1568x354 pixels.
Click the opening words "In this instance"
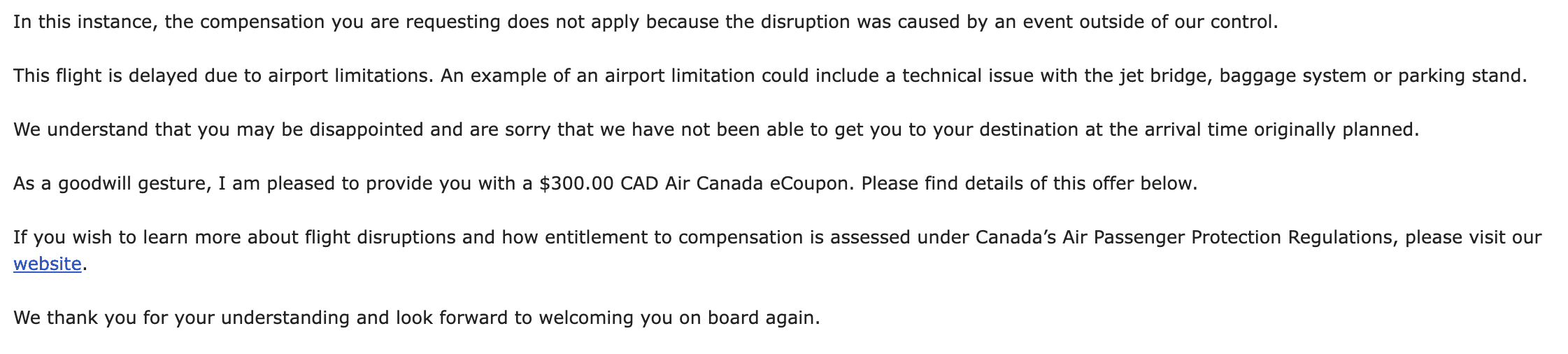78,22
